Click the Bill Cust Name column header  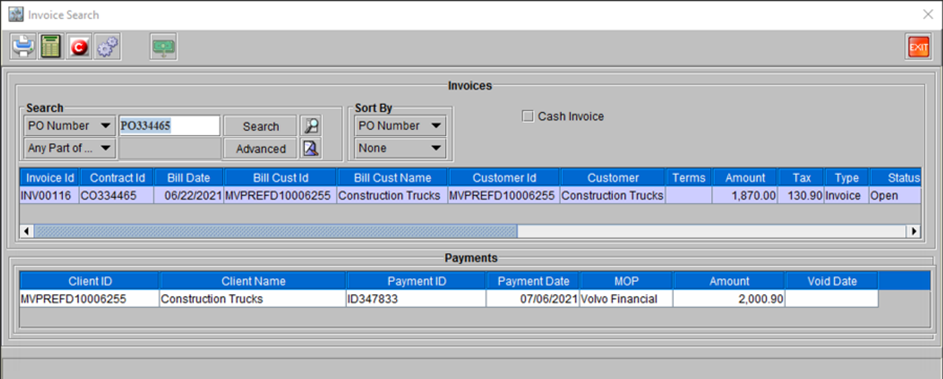click(393, 178)
